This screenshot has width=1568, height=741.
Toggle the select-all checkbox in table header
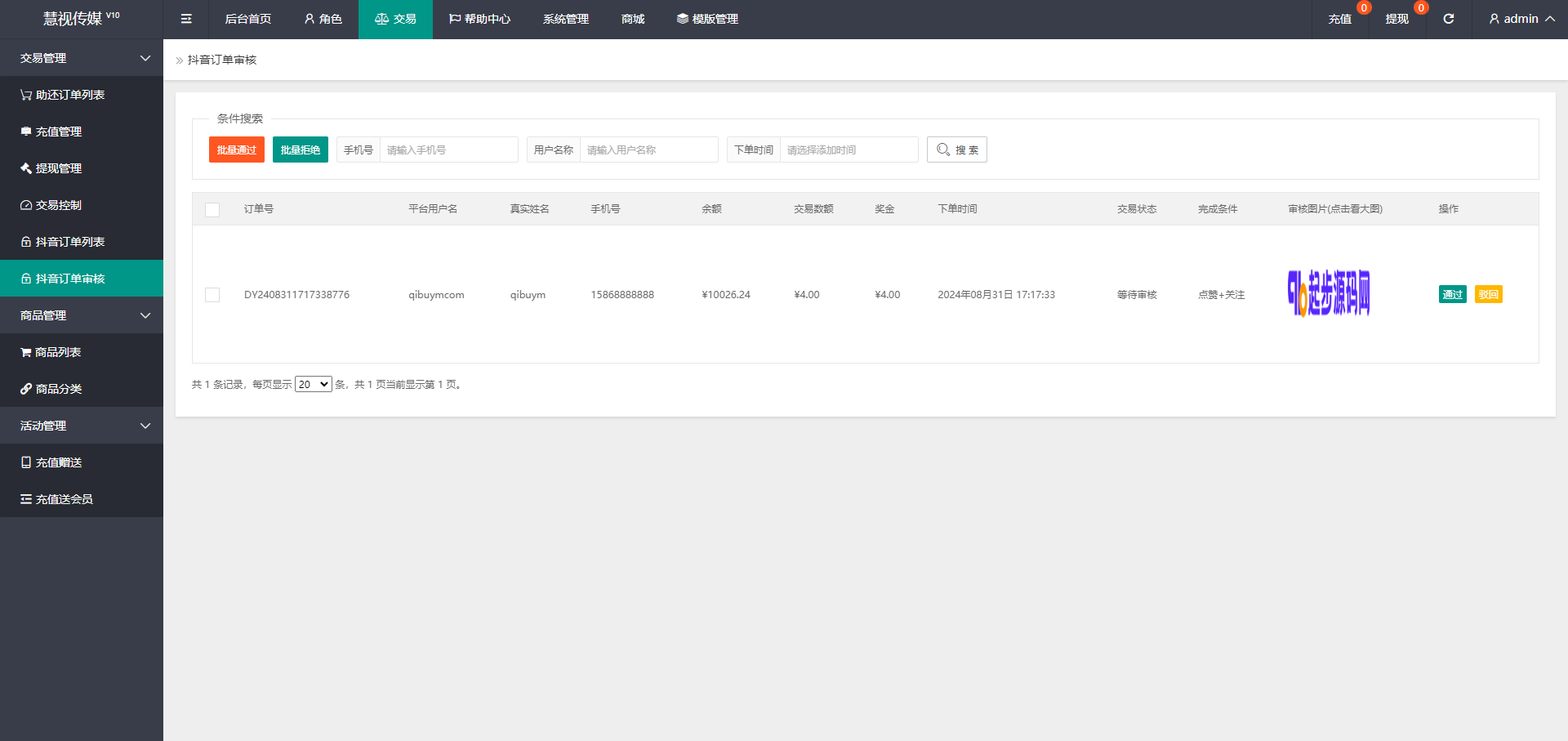point(212,210)
